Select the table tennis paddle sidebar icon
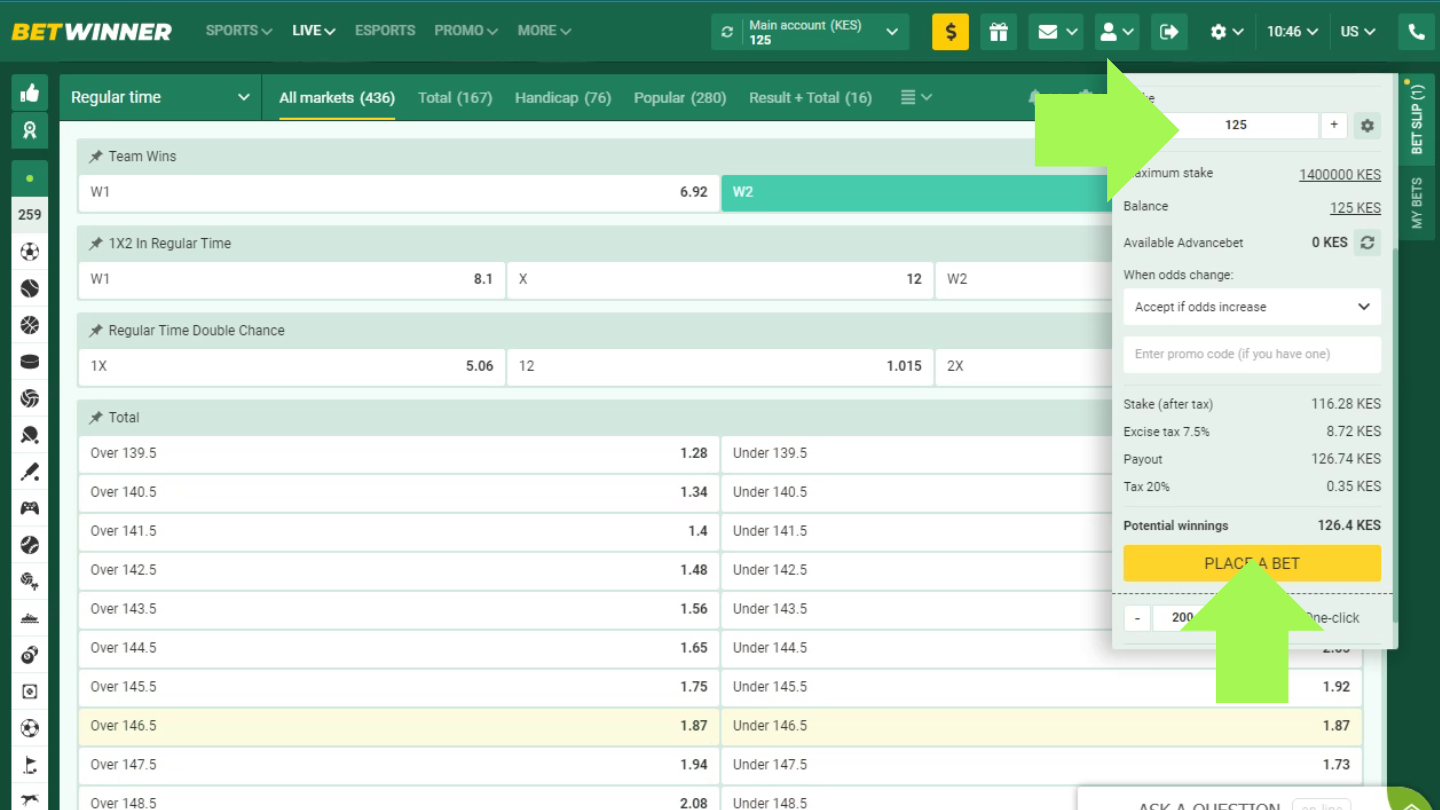Image resolution: width=1440 pixels, height=810 pixels. pos(30,435)
